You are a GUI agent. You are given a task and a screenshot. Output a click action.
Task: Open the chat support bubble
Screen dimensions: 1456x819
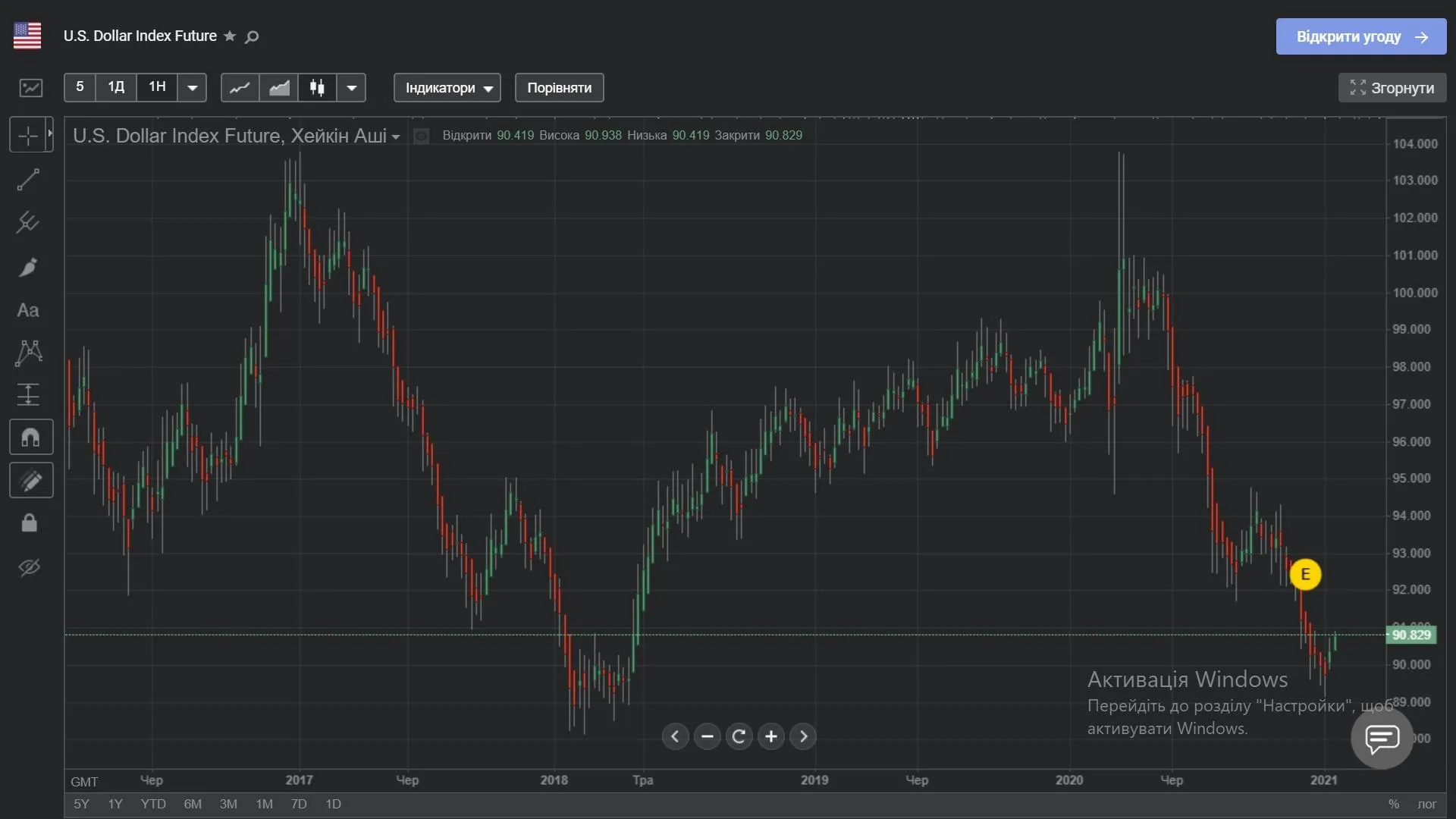tap(1382, 738)
